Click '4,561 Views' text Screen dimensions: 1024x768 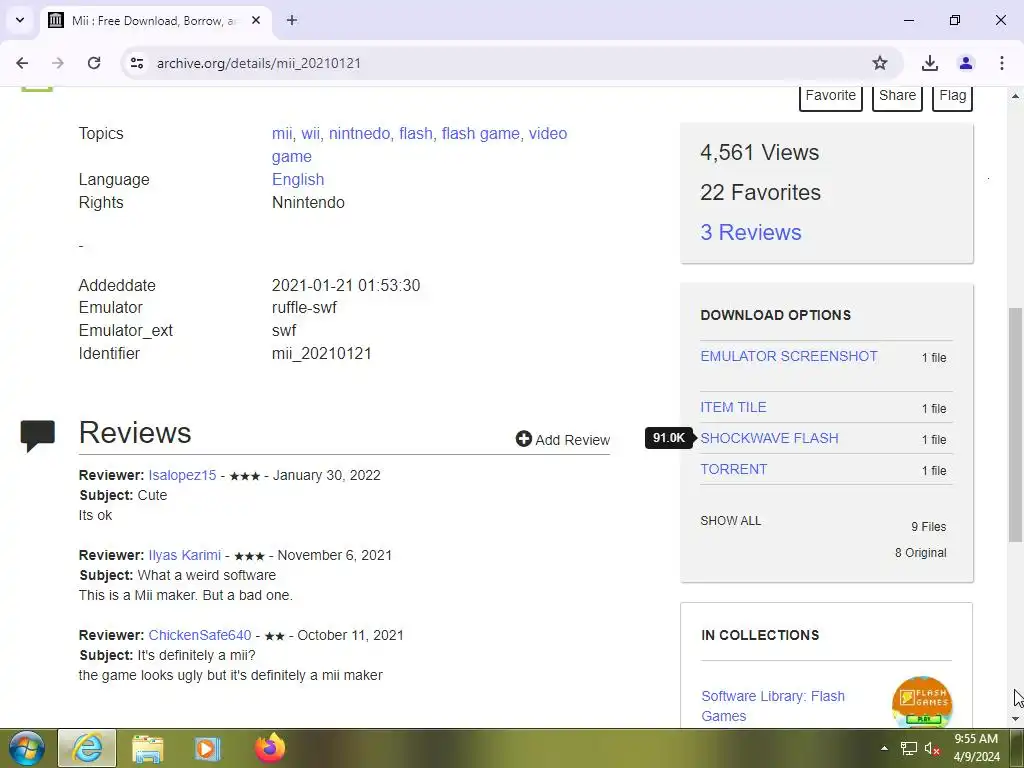pyautogui.click(x=760, y=153)
